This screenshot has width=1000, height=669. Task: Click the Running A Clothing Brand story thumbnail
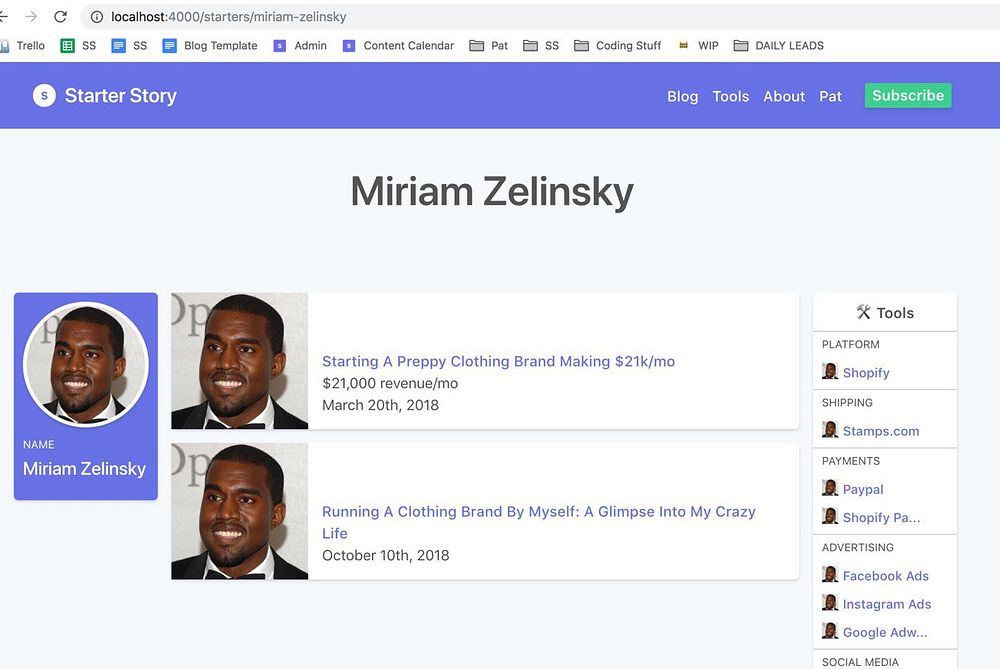[x=239, y=511]
